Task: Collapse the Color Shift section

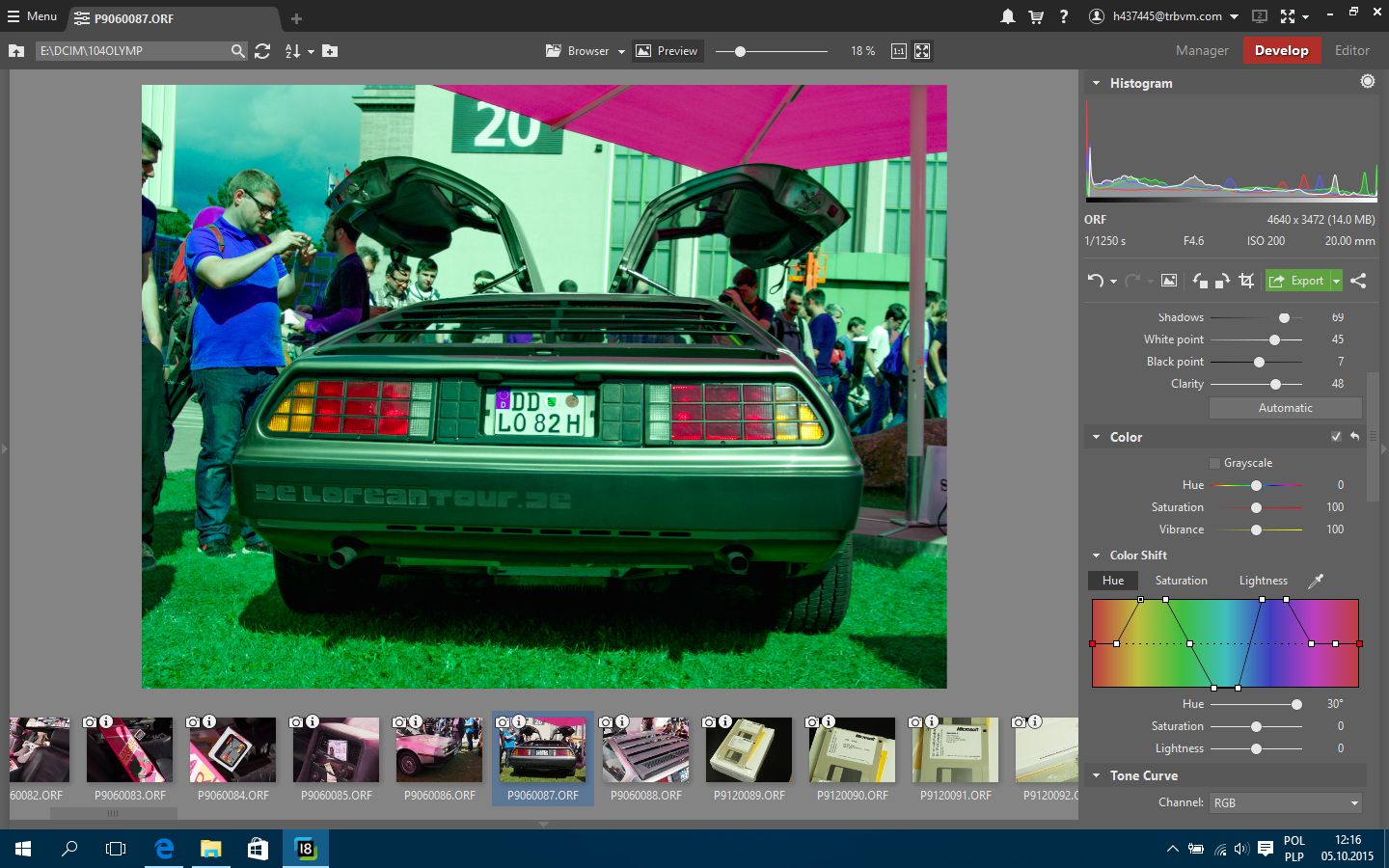Action: point(1096,556)
